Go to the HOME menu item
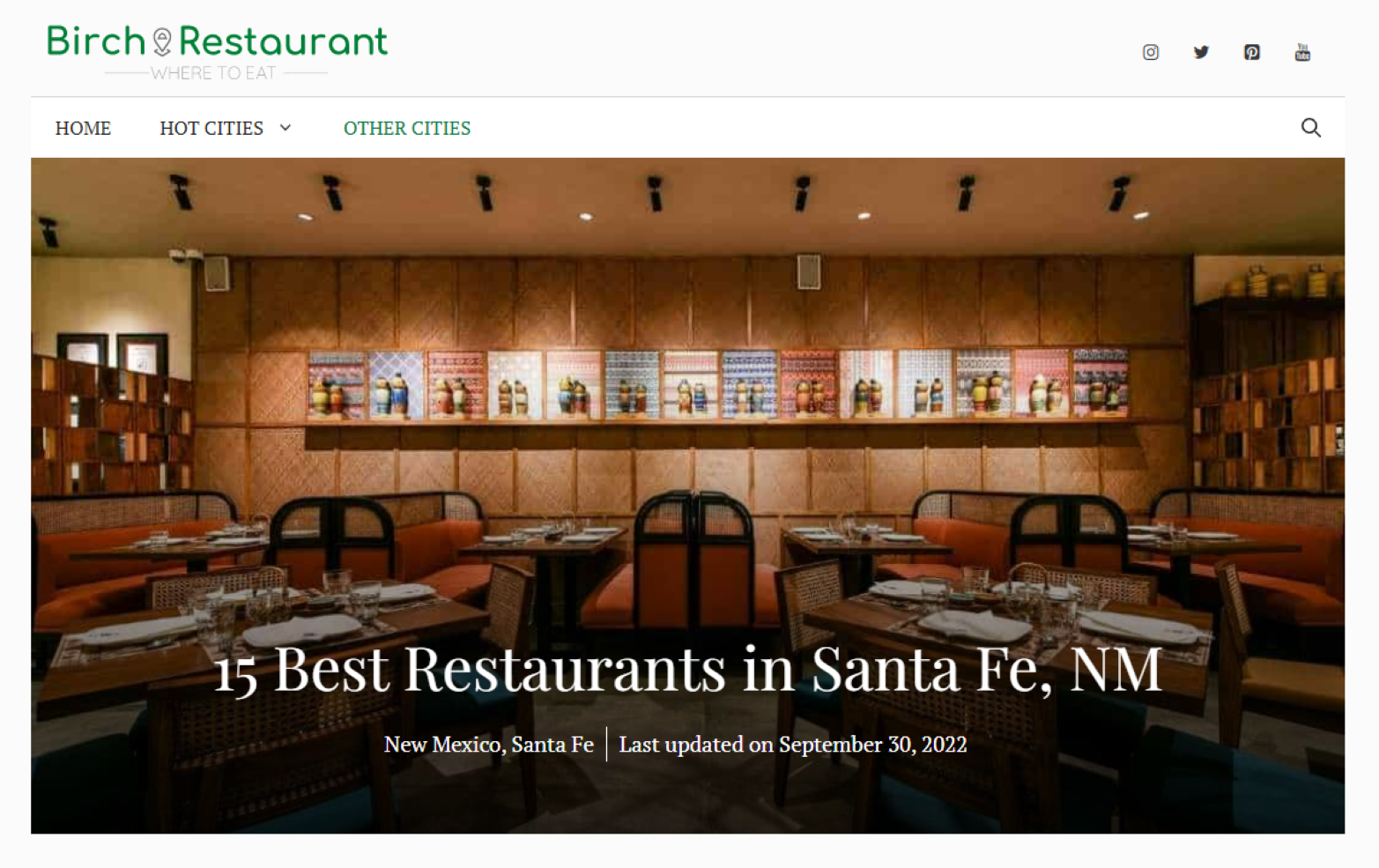The height and width of the screenshot is (868, 1379). pyautogui.click(x=83, y=129)
